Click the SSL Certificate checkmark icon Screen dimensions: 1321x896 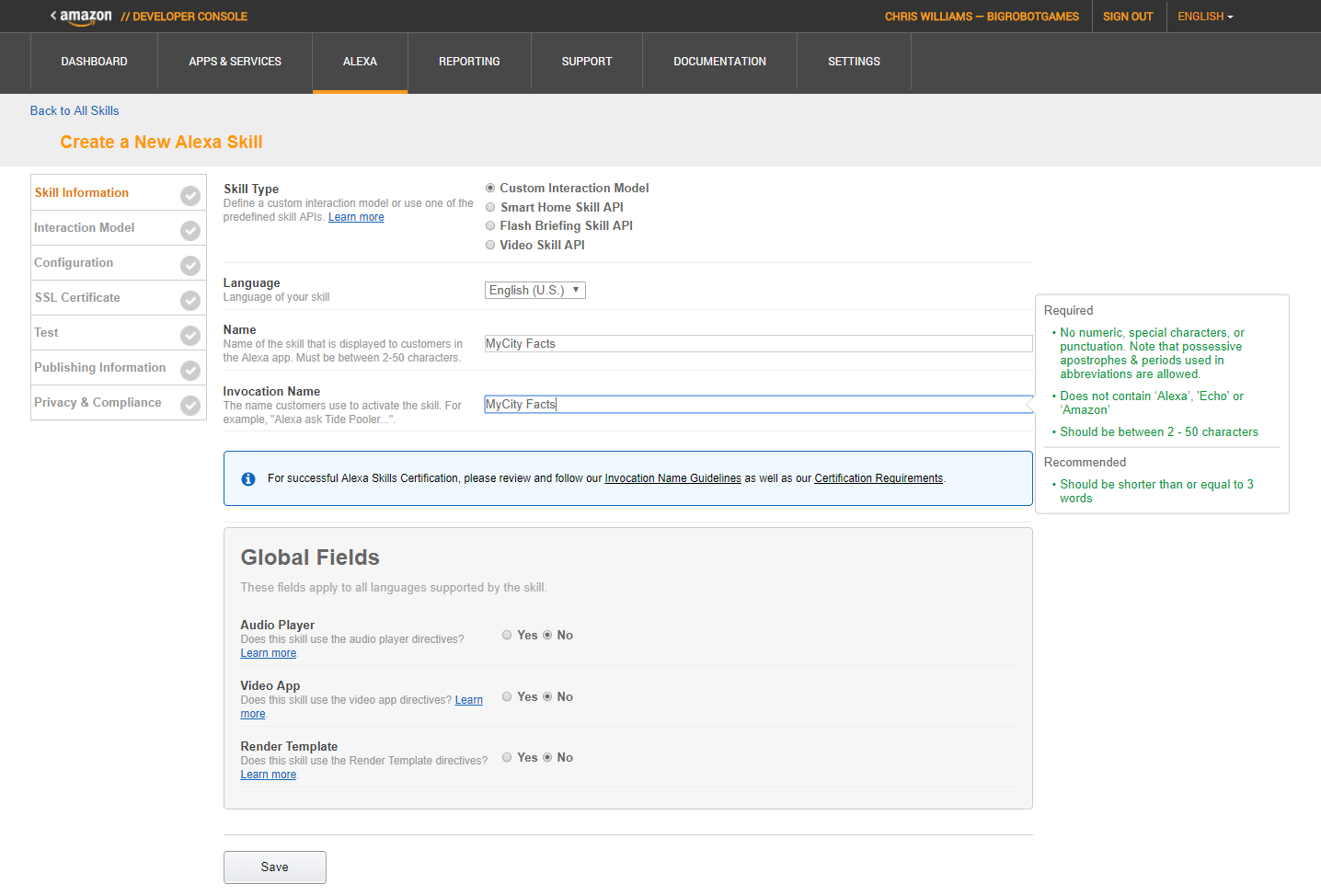190,300
